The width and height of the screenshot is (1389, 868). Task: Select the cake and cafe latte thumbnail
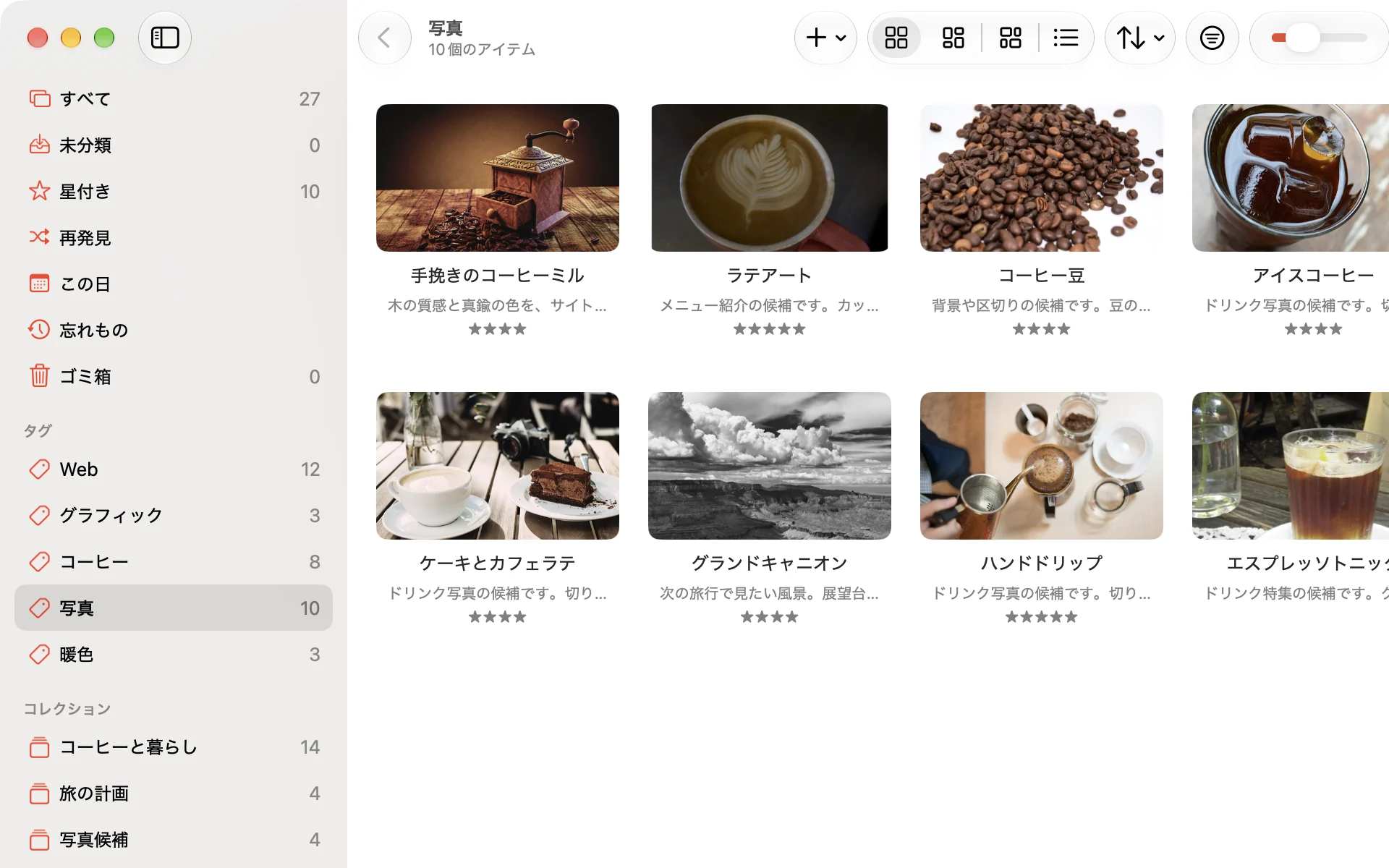coord(498,466)
